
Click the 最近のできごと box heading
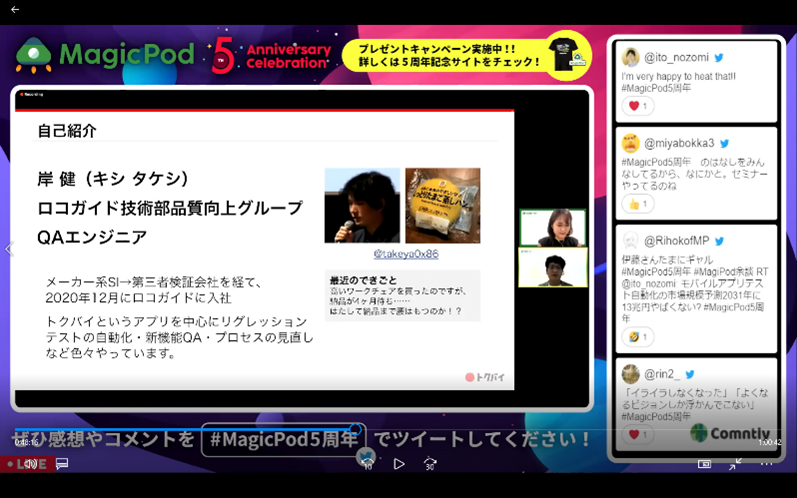pyautogui.click(x=363, y=280)
